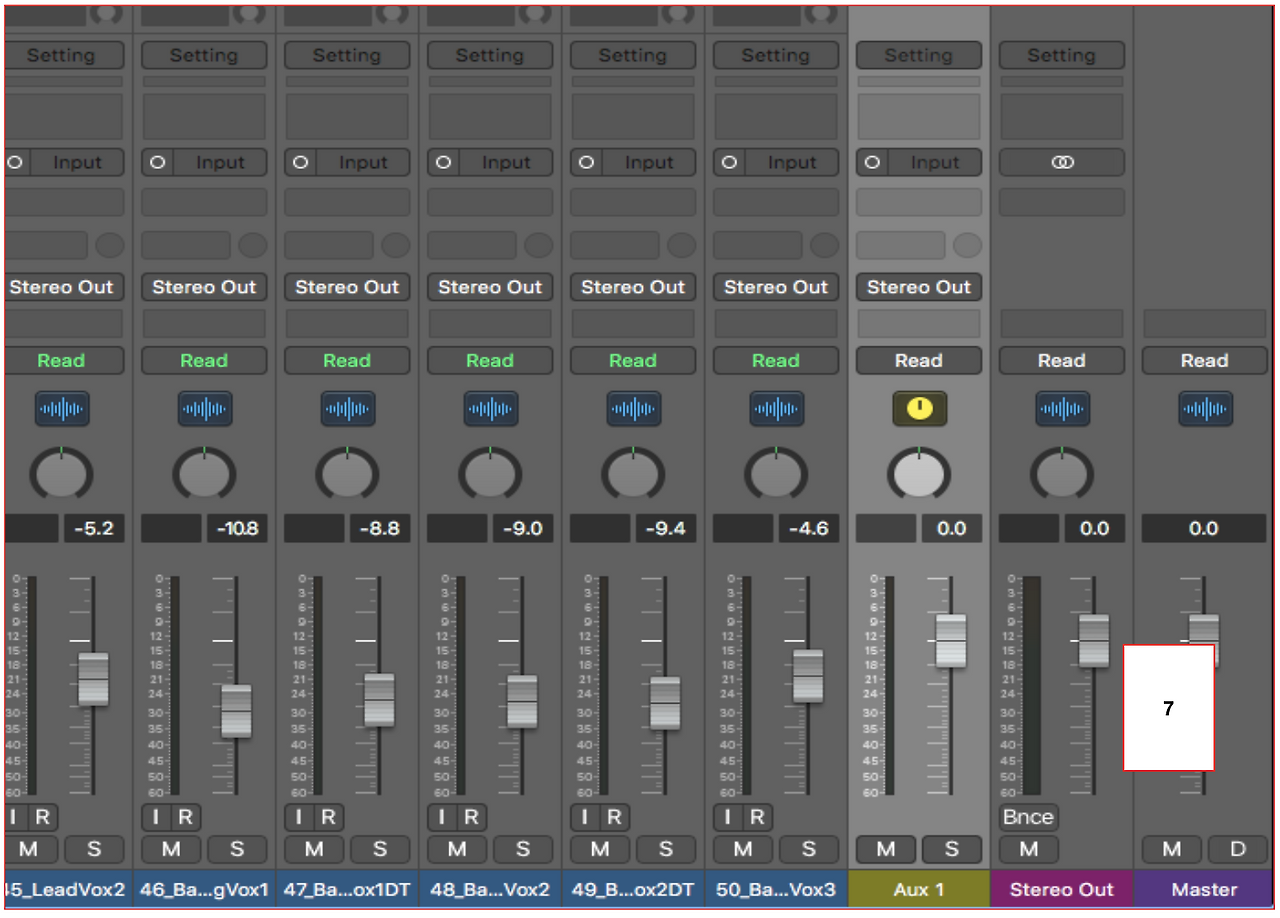The height and width of the screenshot is (918, 1280).
Task: Open the output slot on Aux 1 channel
Action: [x=919, y=287]
